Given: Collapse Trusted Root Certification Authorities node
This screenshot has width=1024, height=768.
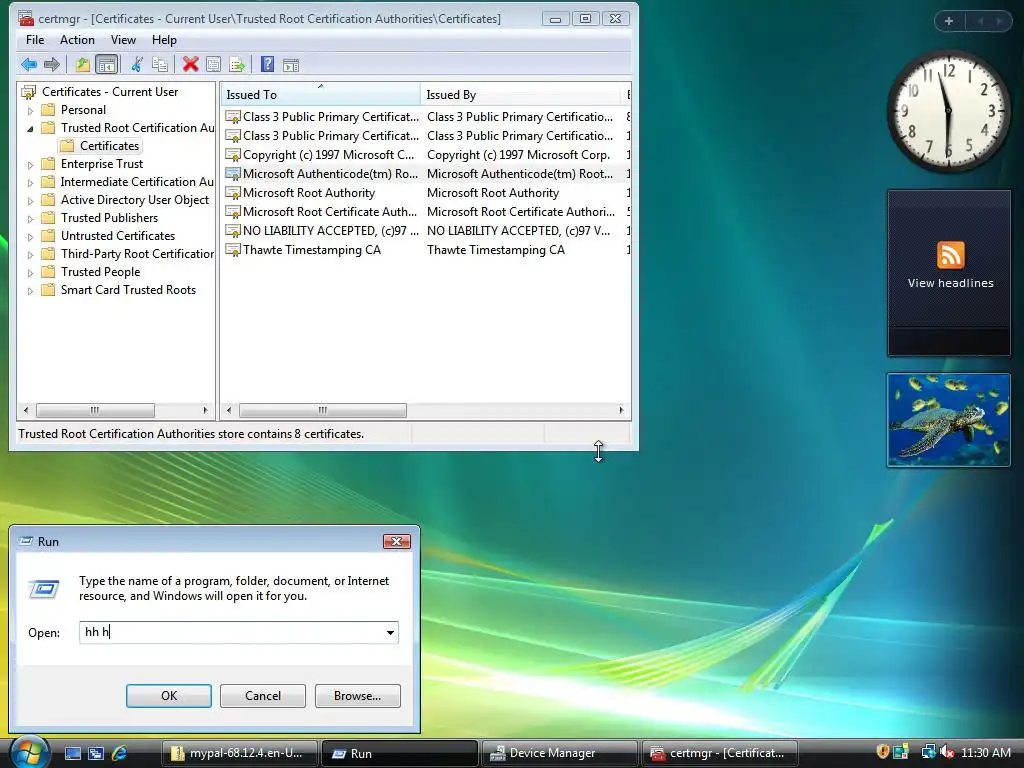Looking at the screenshot, I should [30, 129].
